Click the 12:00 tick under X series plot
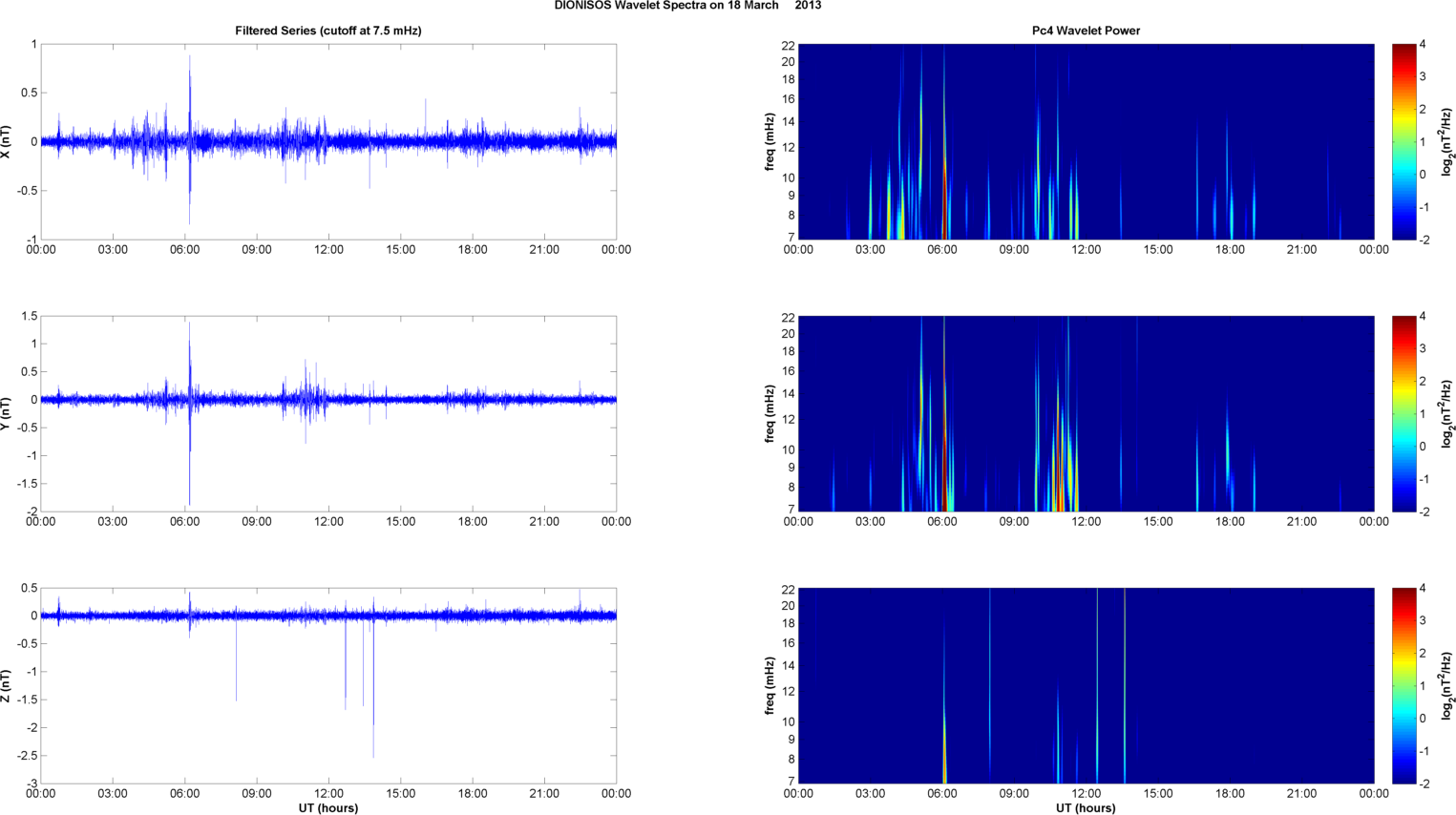The height and width of the screenshot is (815, 1456). pyautogui.click(x=328, y=250)
